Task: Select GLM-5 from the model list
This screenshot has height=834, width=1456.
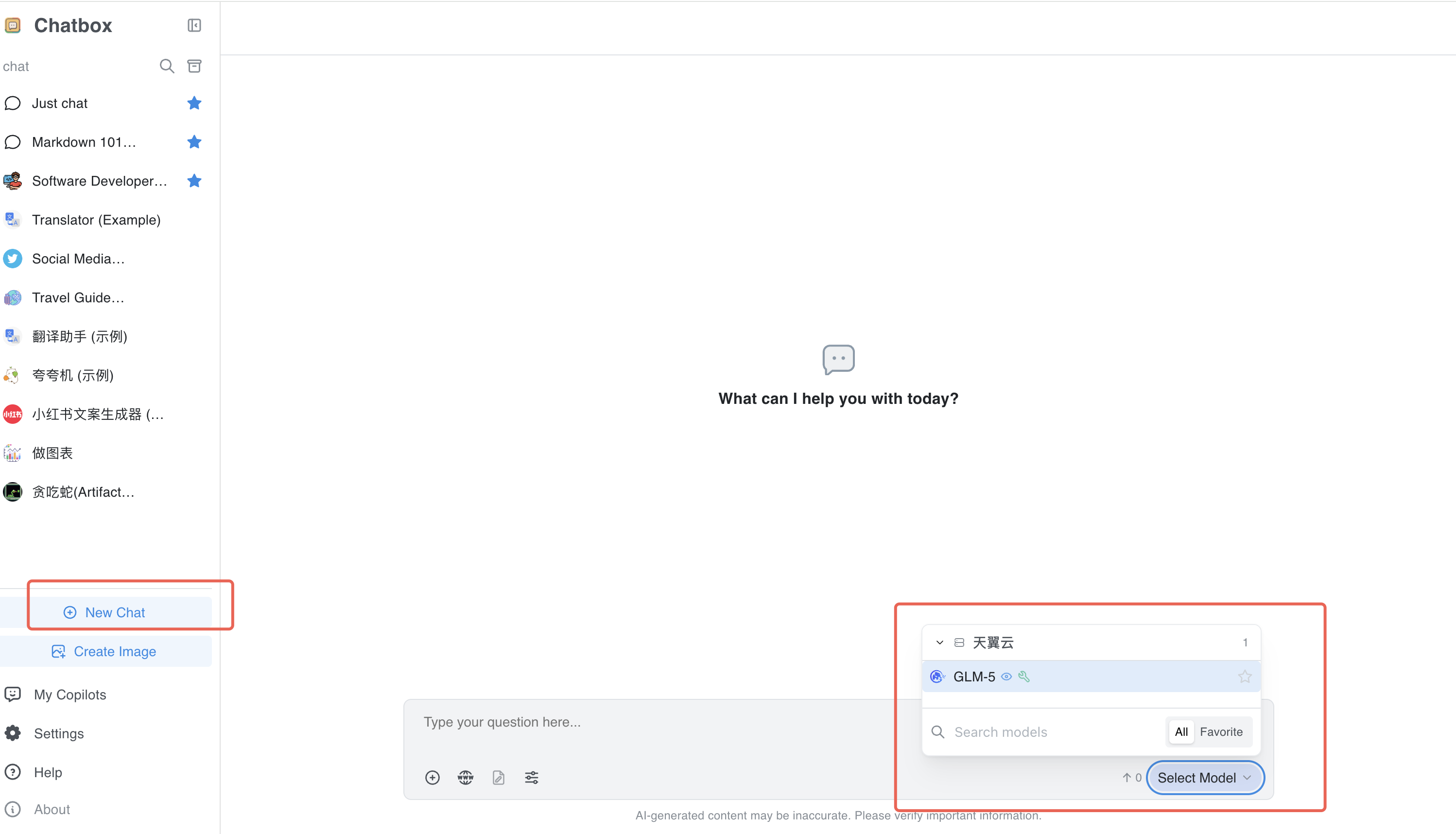Action: click(x=974, y=677)
